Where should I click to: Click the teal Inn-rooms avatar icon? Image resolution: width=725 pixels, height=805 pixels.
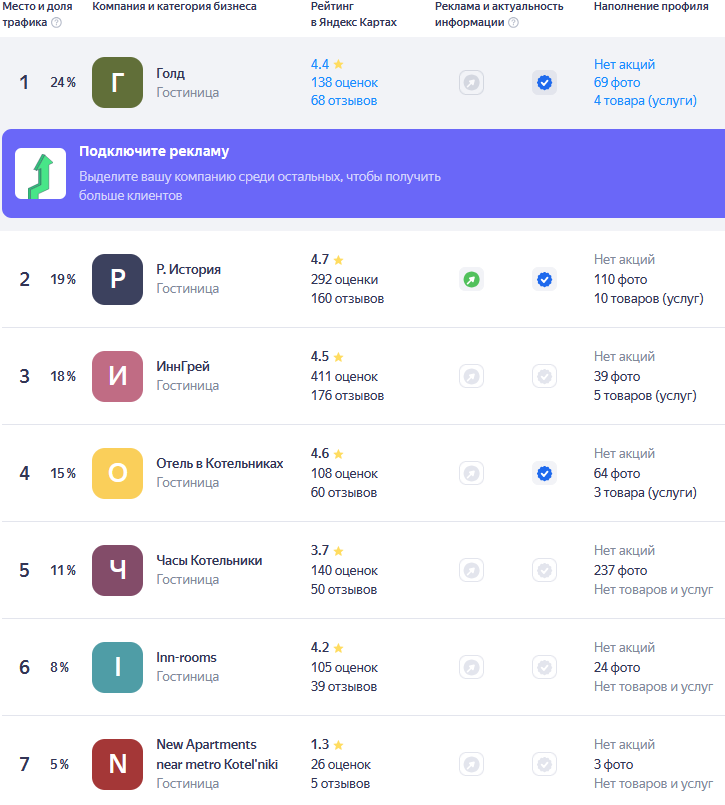tap(118, 667)
